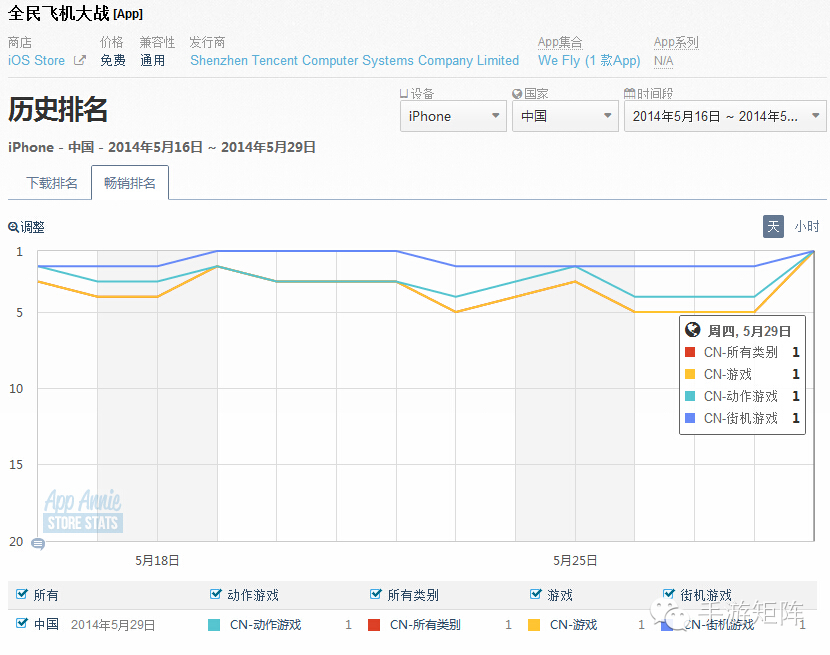Toggle the 街机游戏 checkbox

point(669,594)
